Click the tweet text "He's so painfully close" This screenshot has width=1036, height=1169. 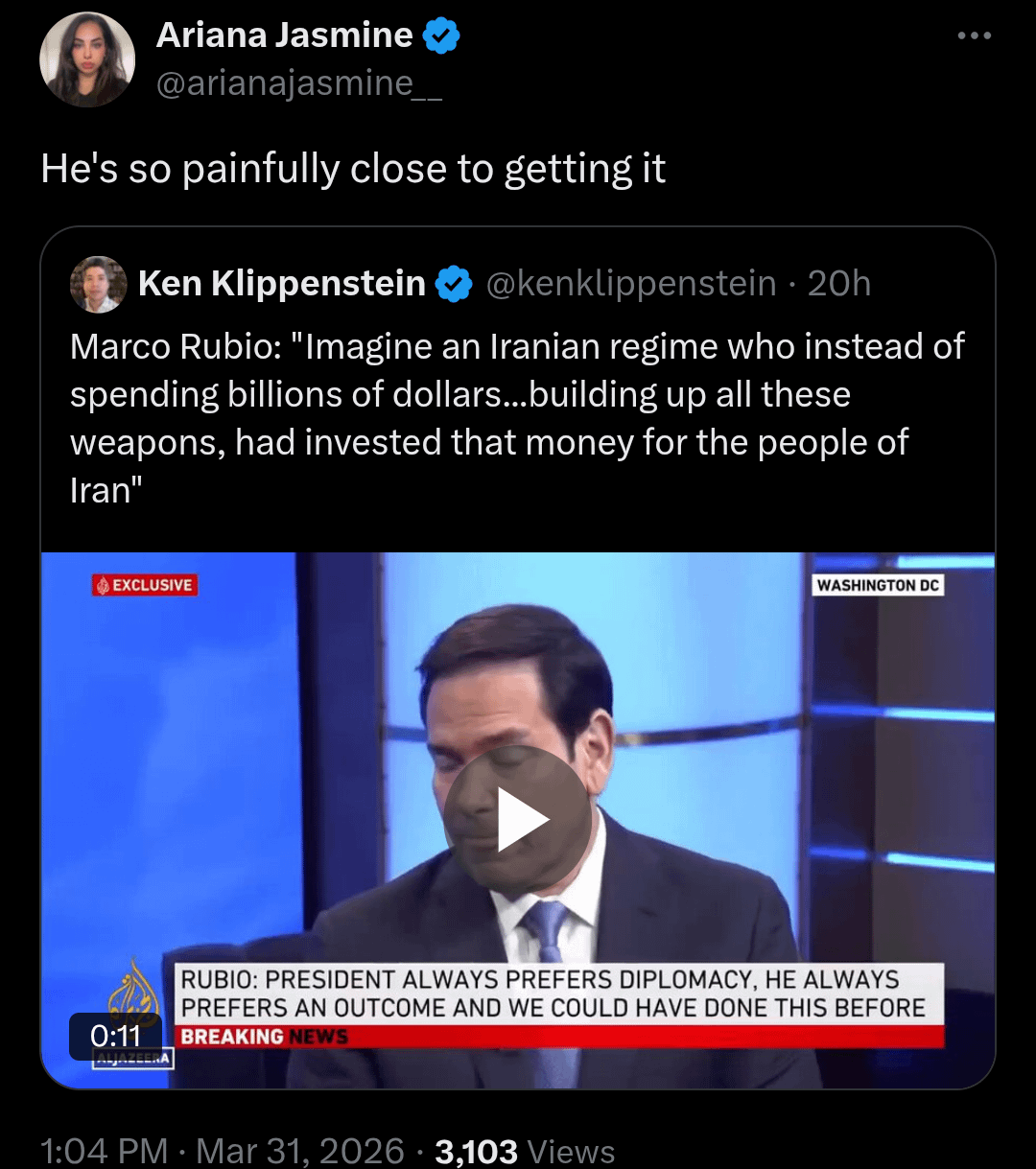pos(353,169)
